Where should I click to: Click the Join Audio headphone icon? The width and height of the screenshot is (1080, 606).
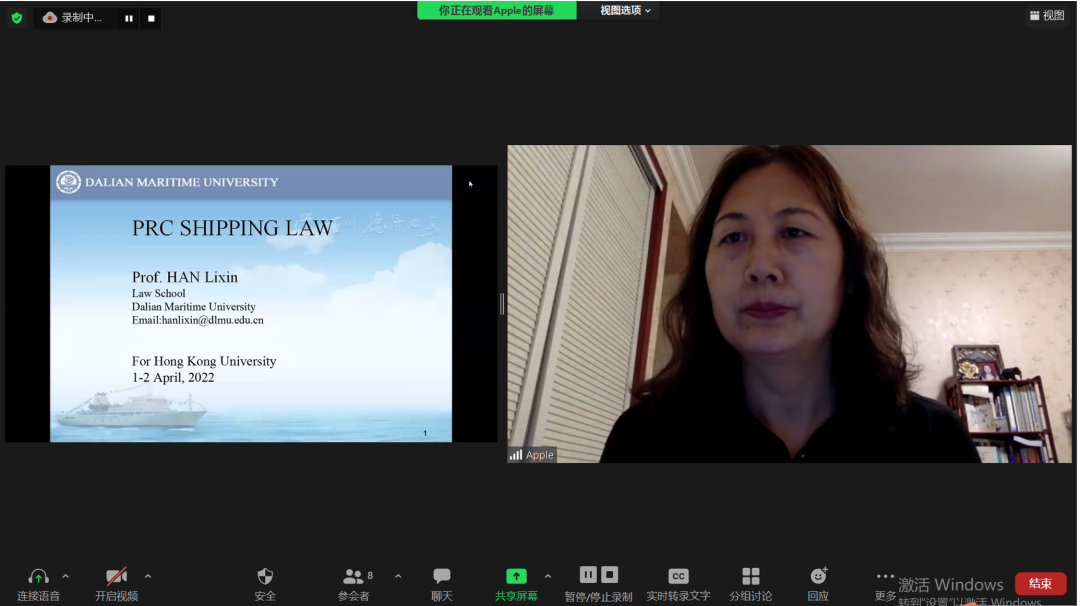(x=38, y=577)
